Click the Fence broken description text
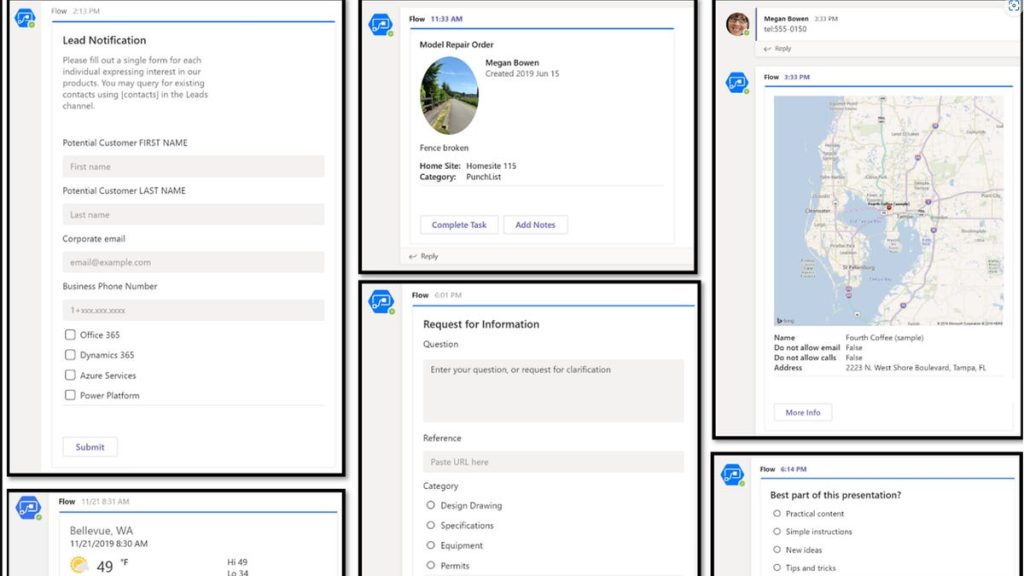 [444, 148]
